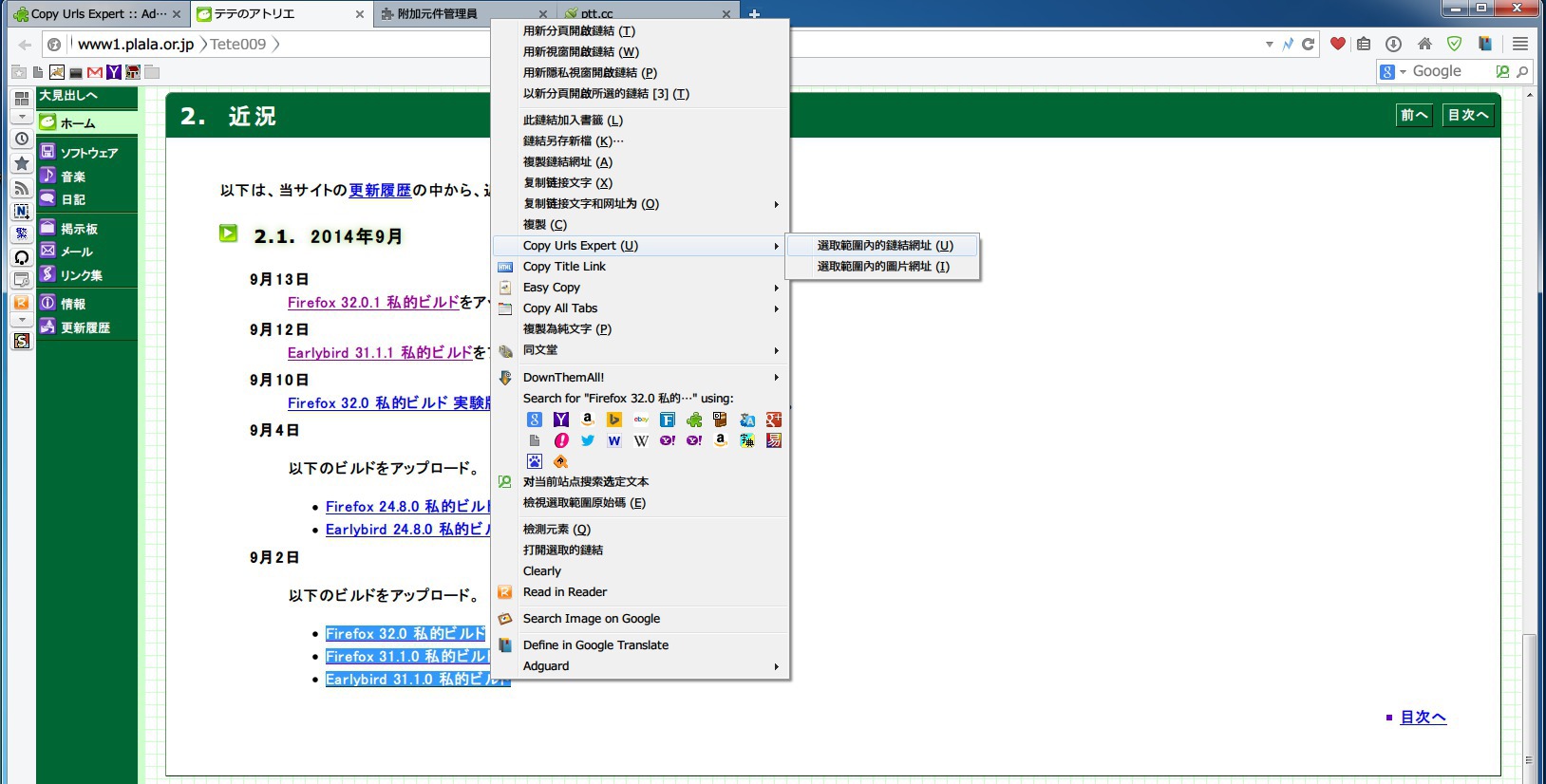Open the URL bar history dropdown arrow

point(1270,44)
